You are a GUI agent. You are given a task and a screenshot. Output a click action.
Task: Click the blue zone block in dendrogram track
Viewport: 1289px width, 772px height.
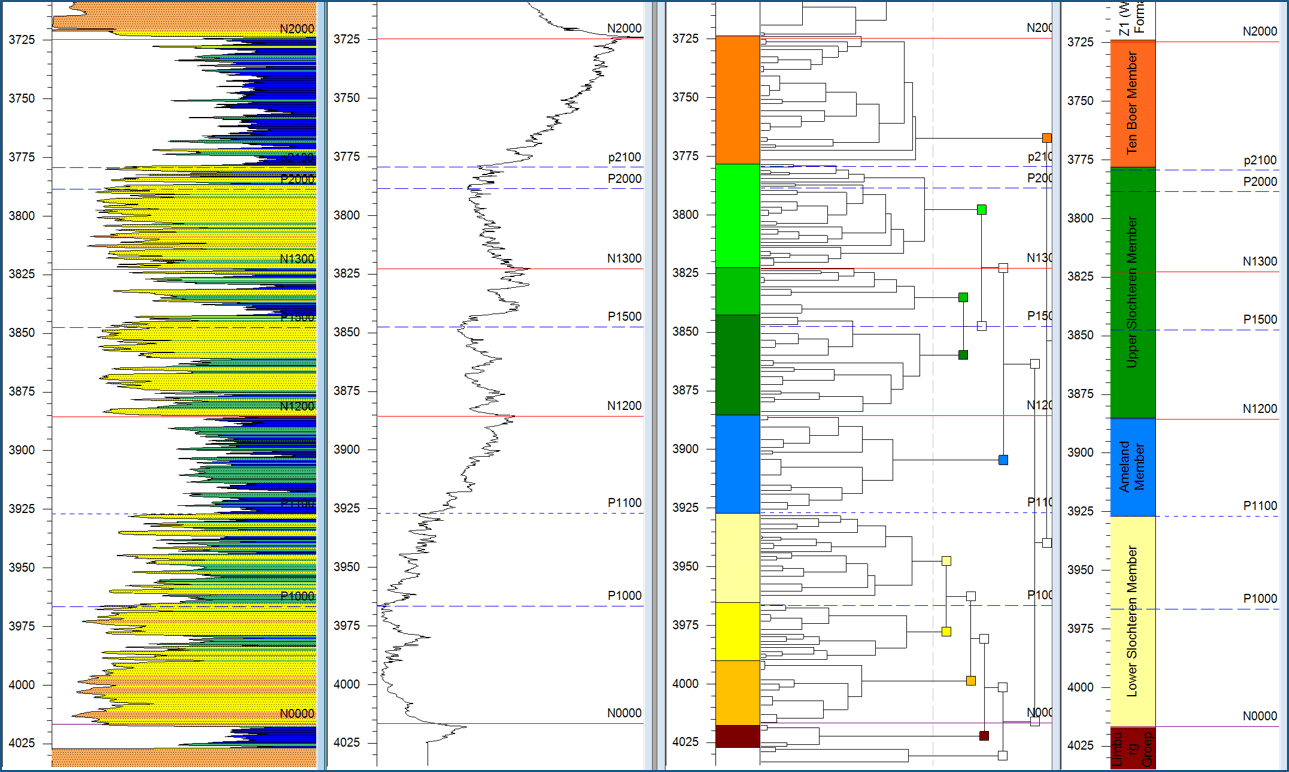(x=738, y=464)
